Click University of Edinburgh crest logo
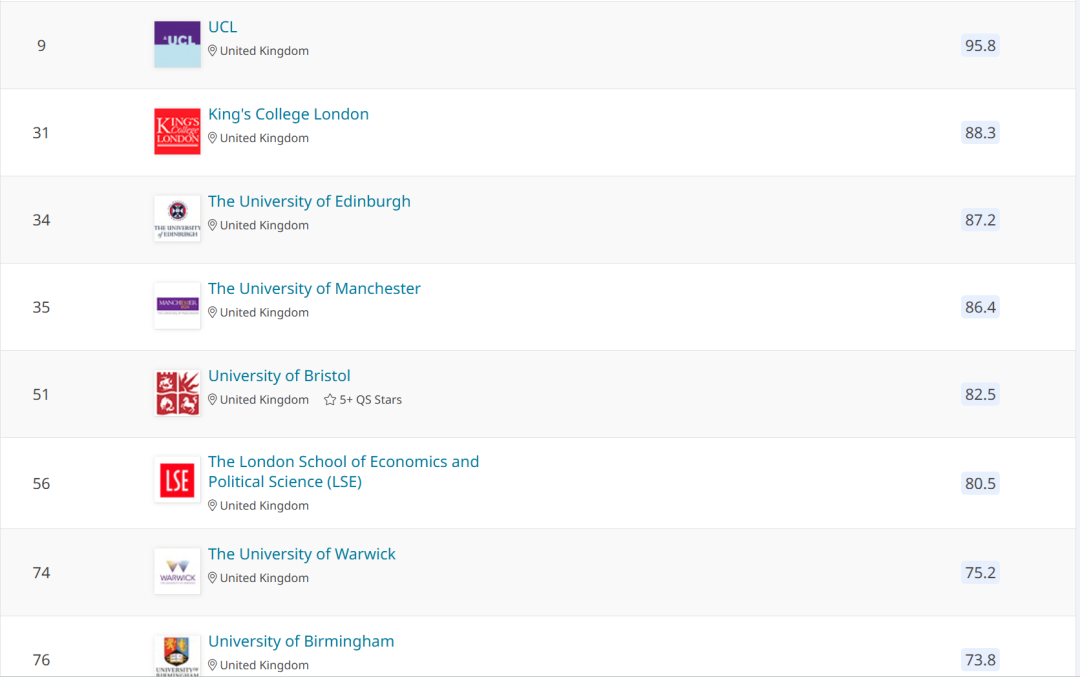This screenshot has height=677, width=1080. tap(177, 219)
